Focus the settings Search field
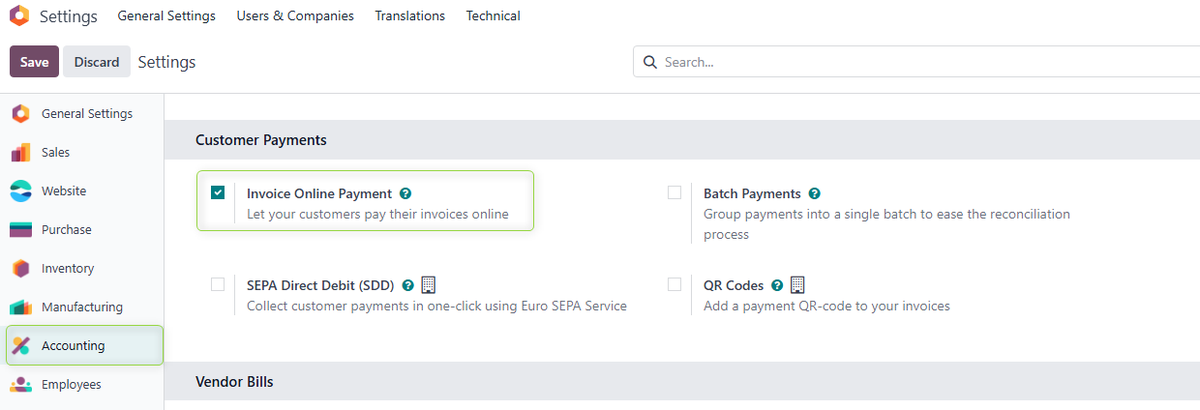The image size is (1200, 410). tap(916, 62)
